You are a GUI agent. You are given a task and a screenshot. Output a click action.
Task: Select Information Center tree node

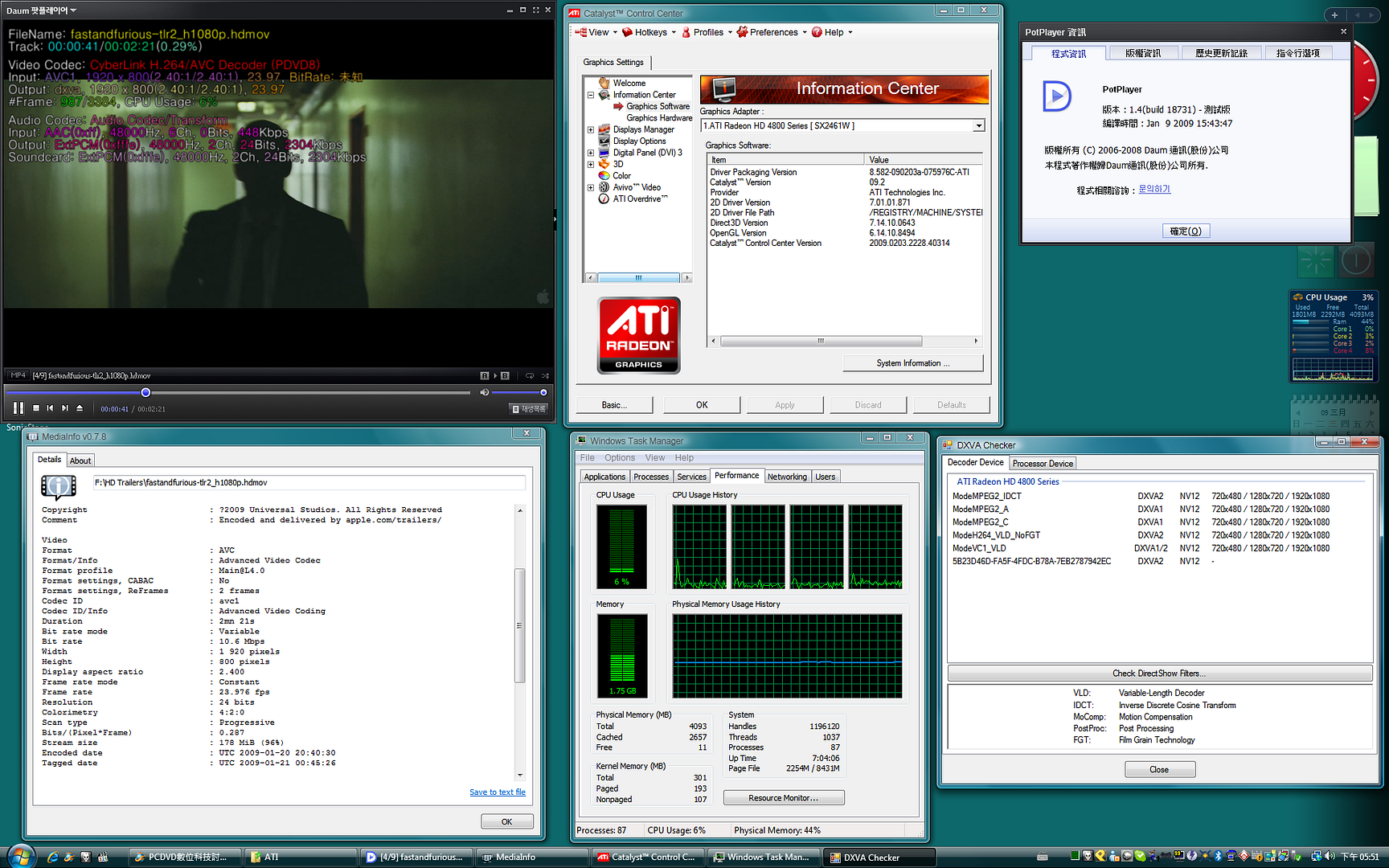point(644,95)
